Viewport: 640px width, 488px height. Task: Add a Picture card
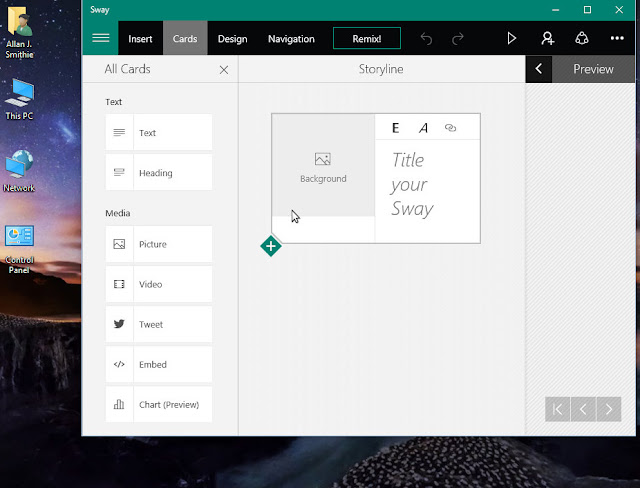[x=159, y=244]
